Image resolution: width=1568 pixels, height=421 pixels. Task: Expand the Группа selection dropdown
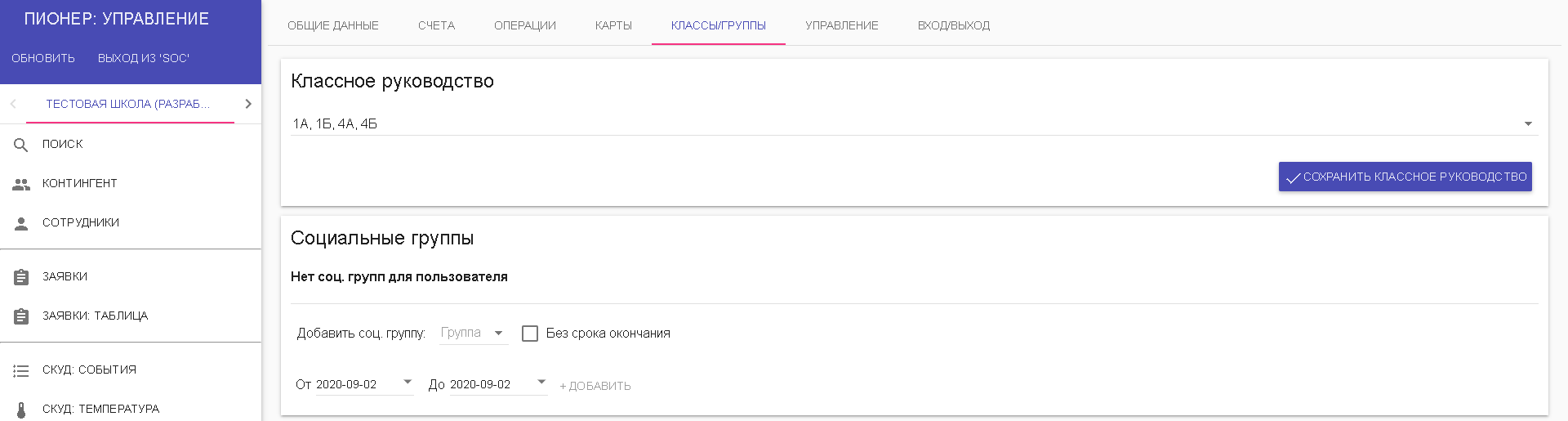point(474,333)
